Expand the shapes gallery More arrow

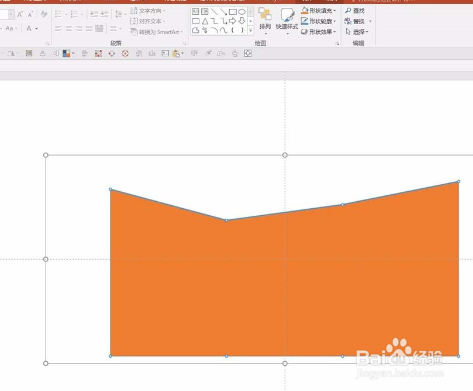[251, 31]
